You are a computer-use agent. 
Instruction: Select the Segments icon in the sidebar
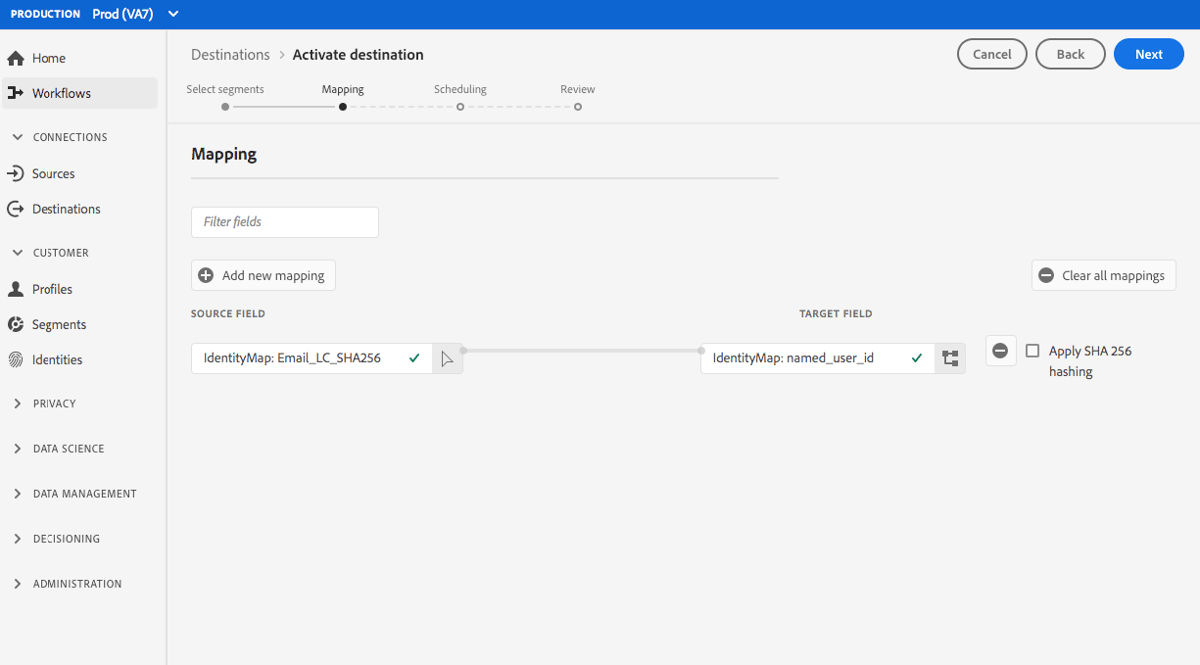(14, 324)
